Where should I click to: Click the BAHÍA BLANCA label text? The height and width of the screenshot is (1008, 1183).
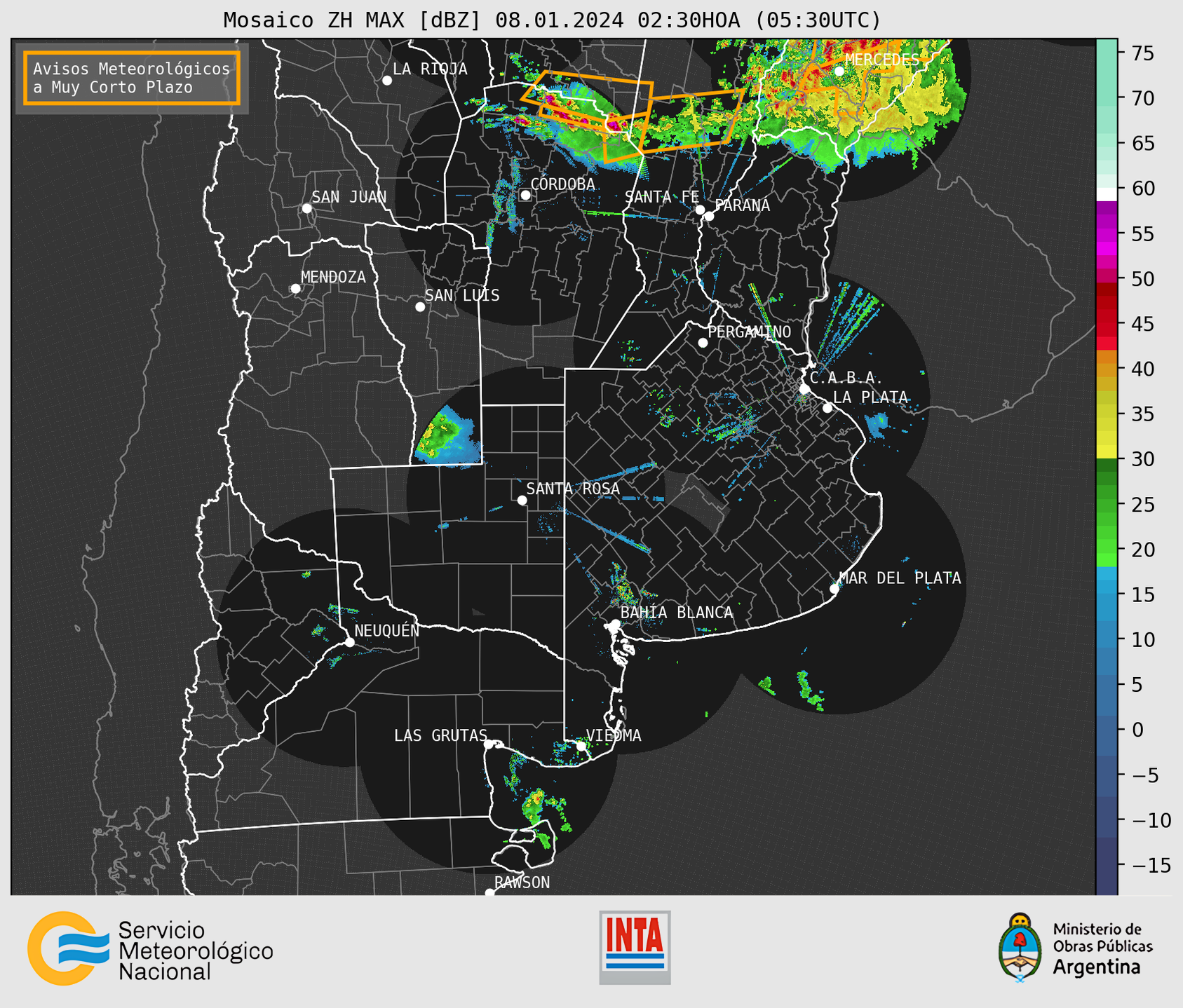[x=677, y=613]
